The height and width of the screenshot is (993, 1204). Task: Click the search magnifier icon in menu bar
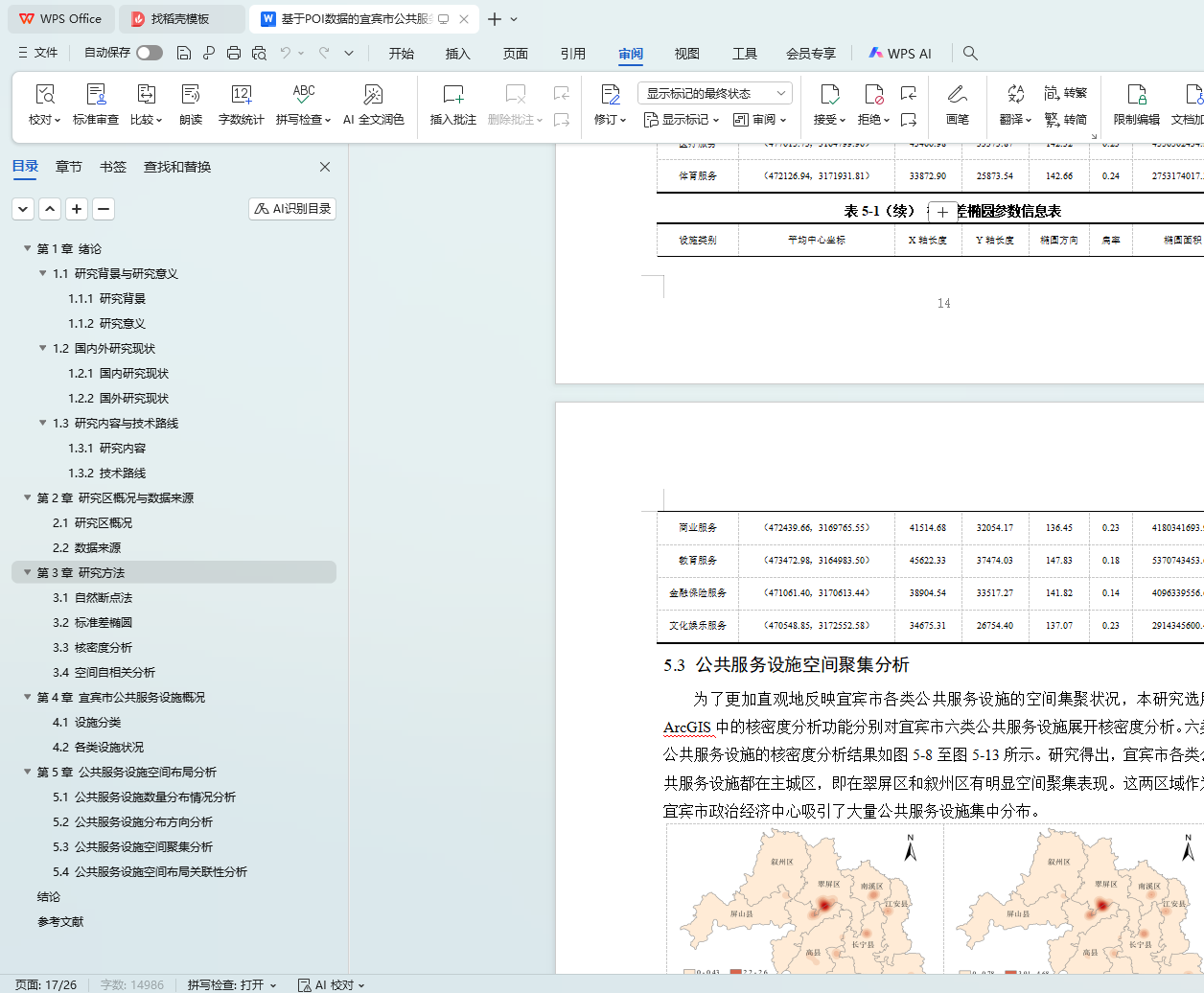[970, 53]
